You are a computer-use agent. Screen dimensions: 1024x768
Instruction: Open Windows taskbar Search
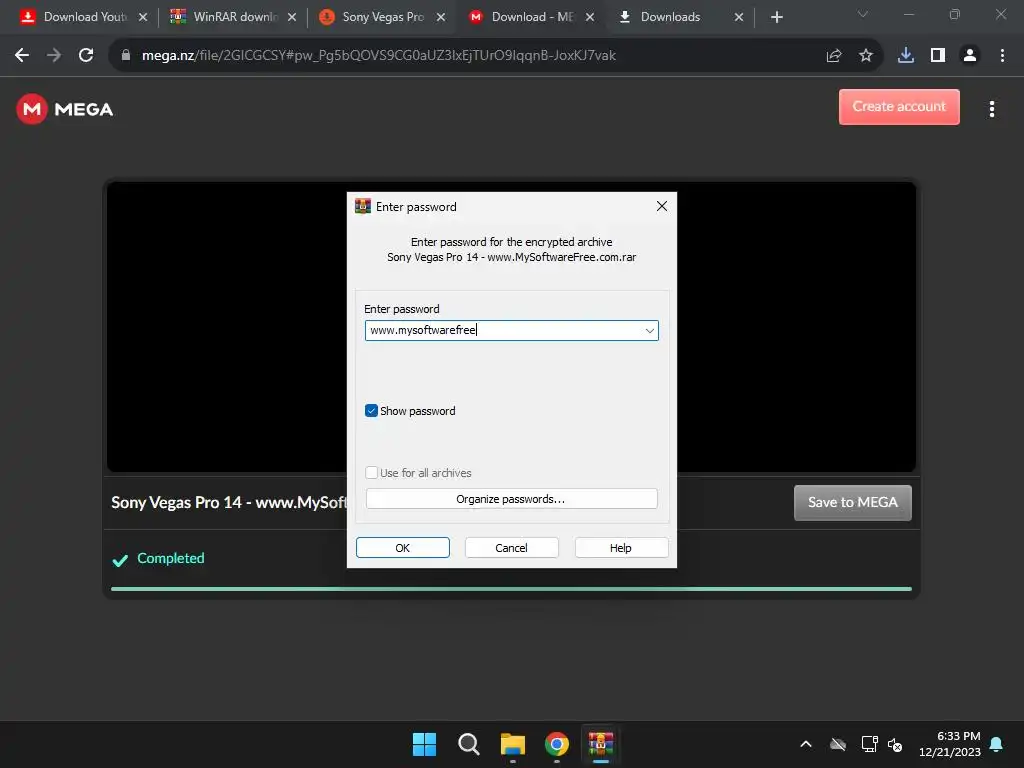pos(468,744)
